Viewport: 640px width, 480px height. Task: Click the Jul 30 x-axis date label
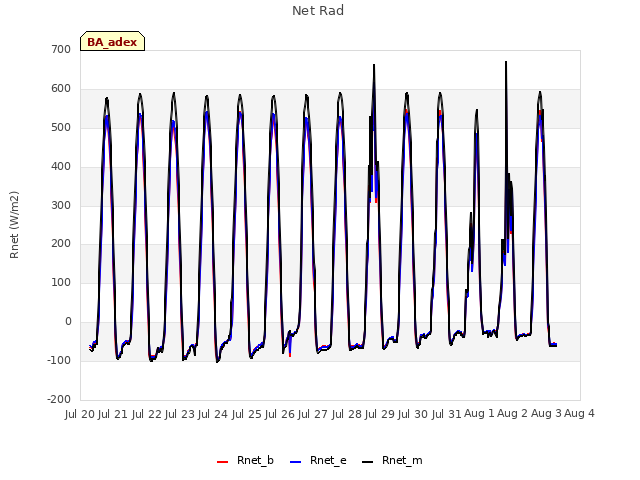click(413, 414)
